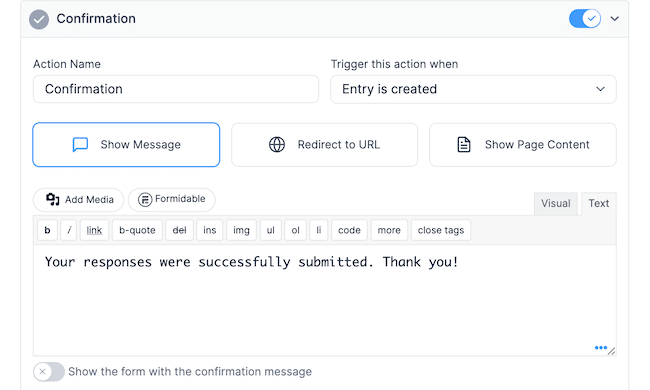Enable Show the form with confirmation message
Viewport: 650px width, 390px height.
click(x=49, y=372)
